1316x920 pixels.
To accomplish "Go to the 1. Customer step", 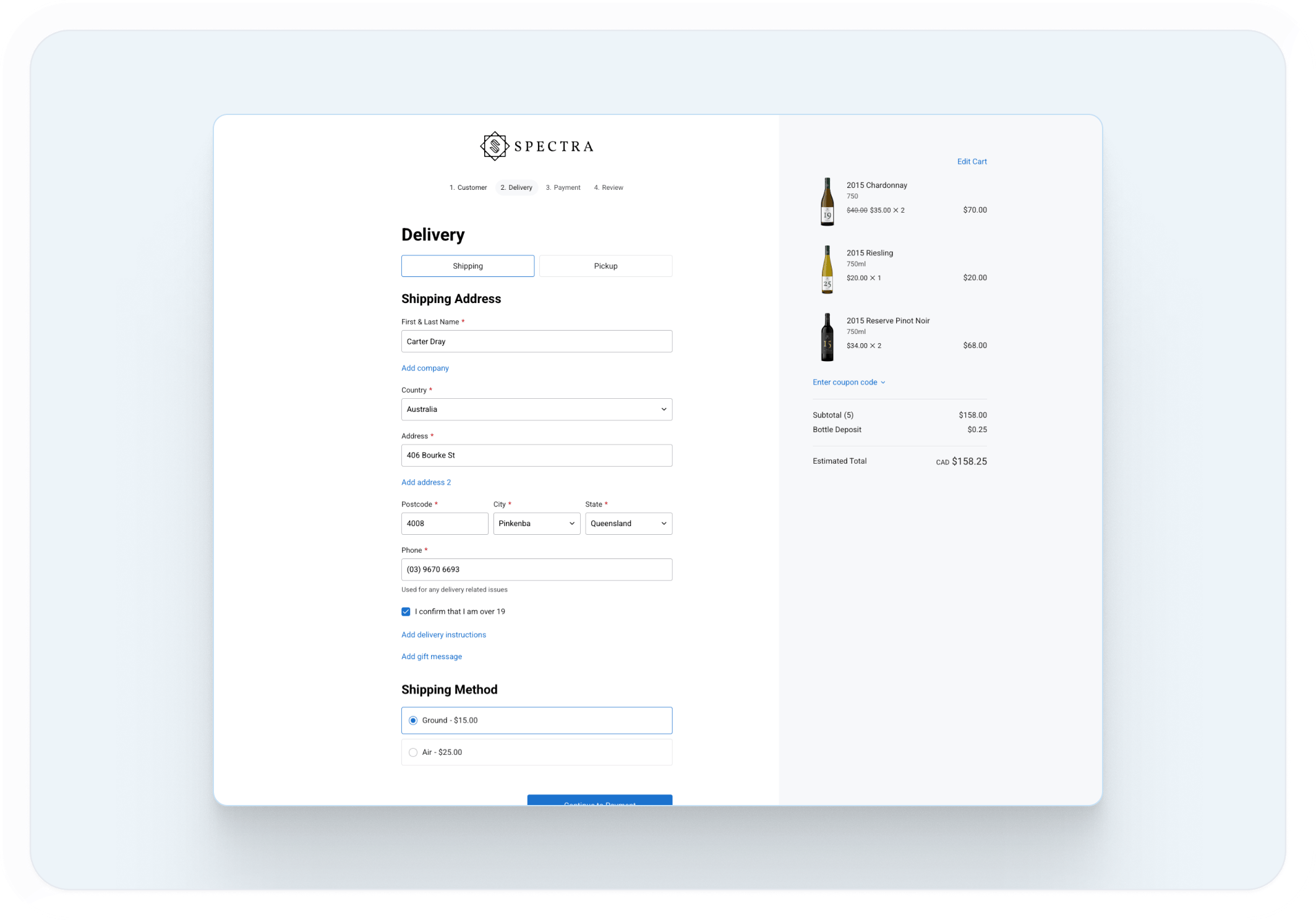I will [468, 187].
